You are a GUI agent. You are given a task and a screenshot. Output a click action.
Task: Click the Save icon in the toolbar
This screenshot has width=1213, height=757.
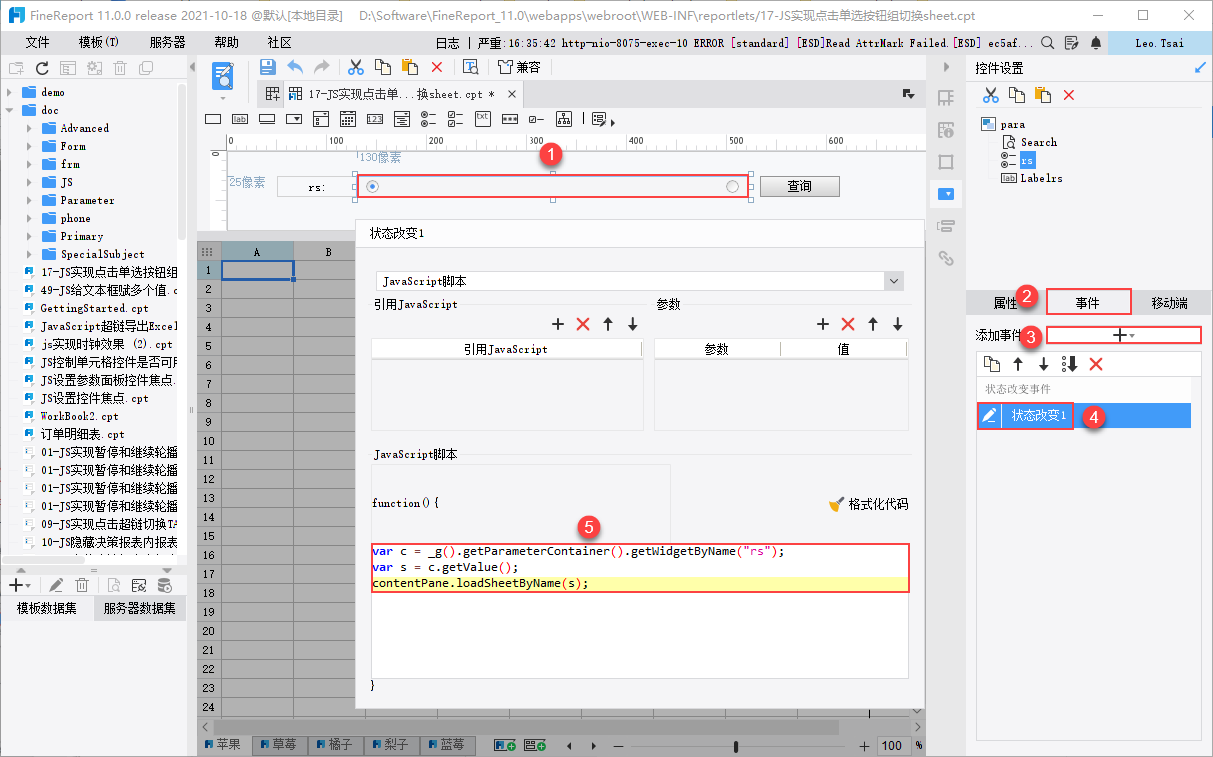pos(267,67)
